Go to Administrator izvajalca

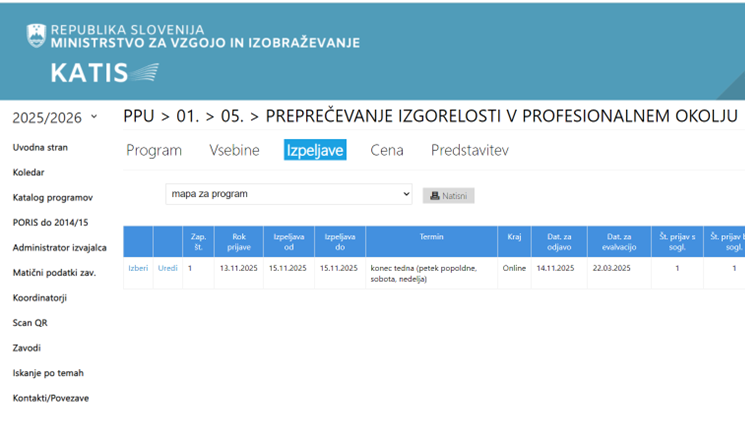coord(59,247)
